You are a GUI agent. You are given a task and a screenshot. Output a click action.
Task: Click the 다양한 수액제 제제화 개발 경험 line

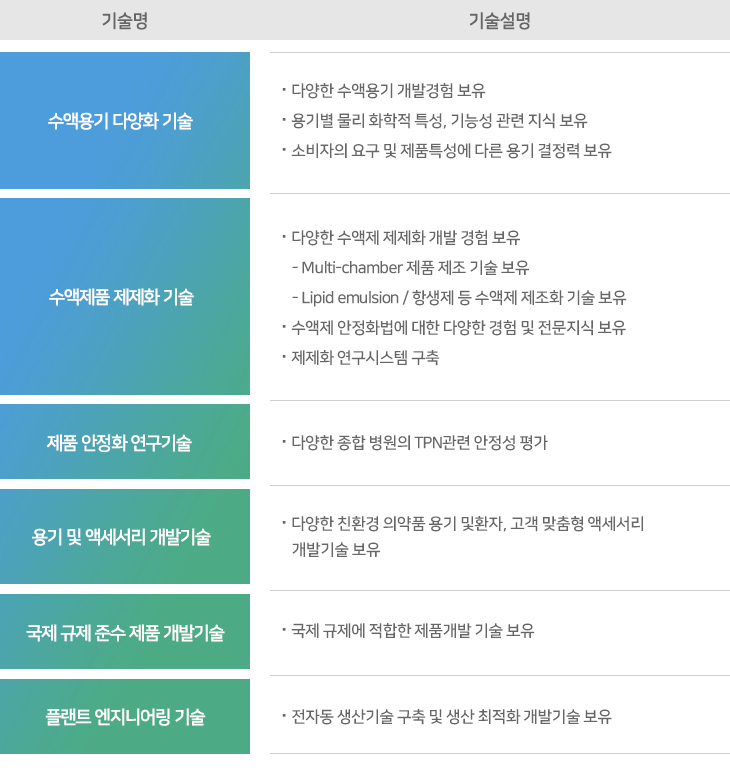pos(405,238)
